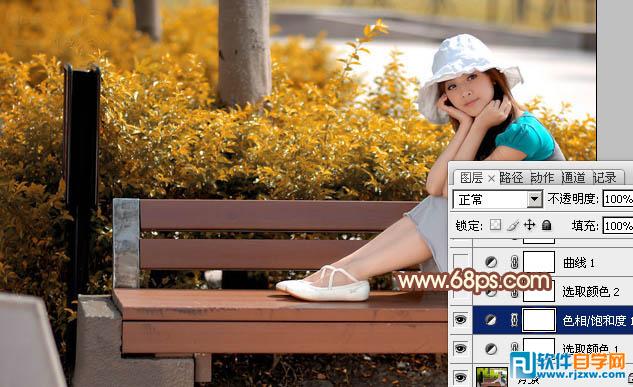Click the 不透明度 opacity value field

618,199
